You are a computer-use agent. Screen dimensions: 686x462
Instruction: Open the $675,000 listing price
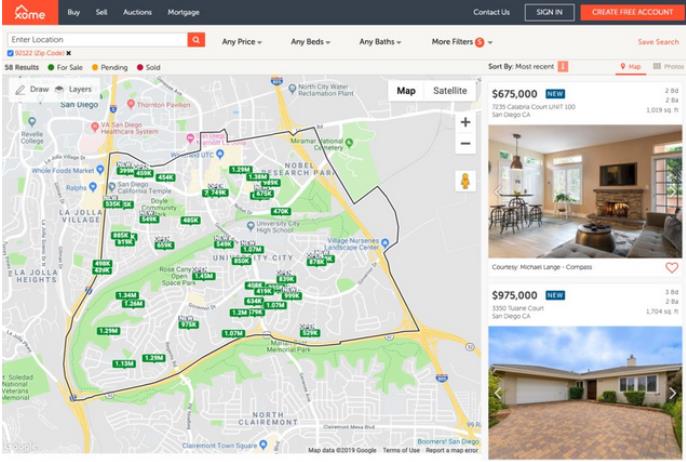[x=514, y=94]
